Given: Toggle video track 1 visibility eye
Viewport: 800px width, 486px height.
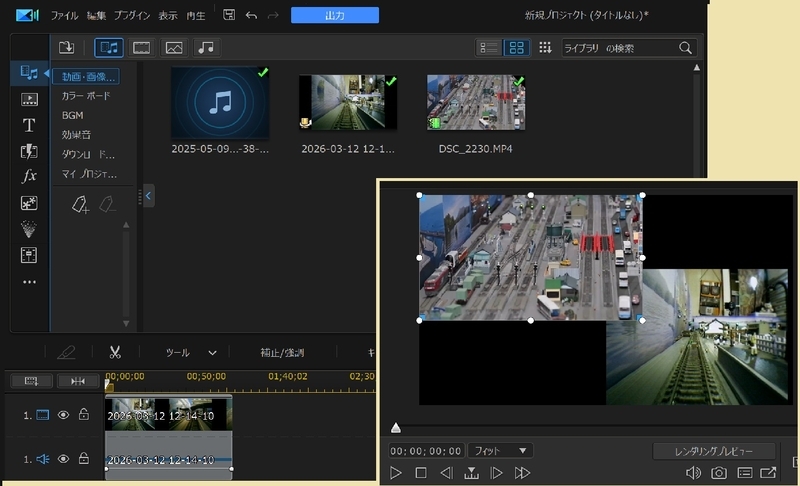Looking at the screenshot, I should (x=63, y=415).
